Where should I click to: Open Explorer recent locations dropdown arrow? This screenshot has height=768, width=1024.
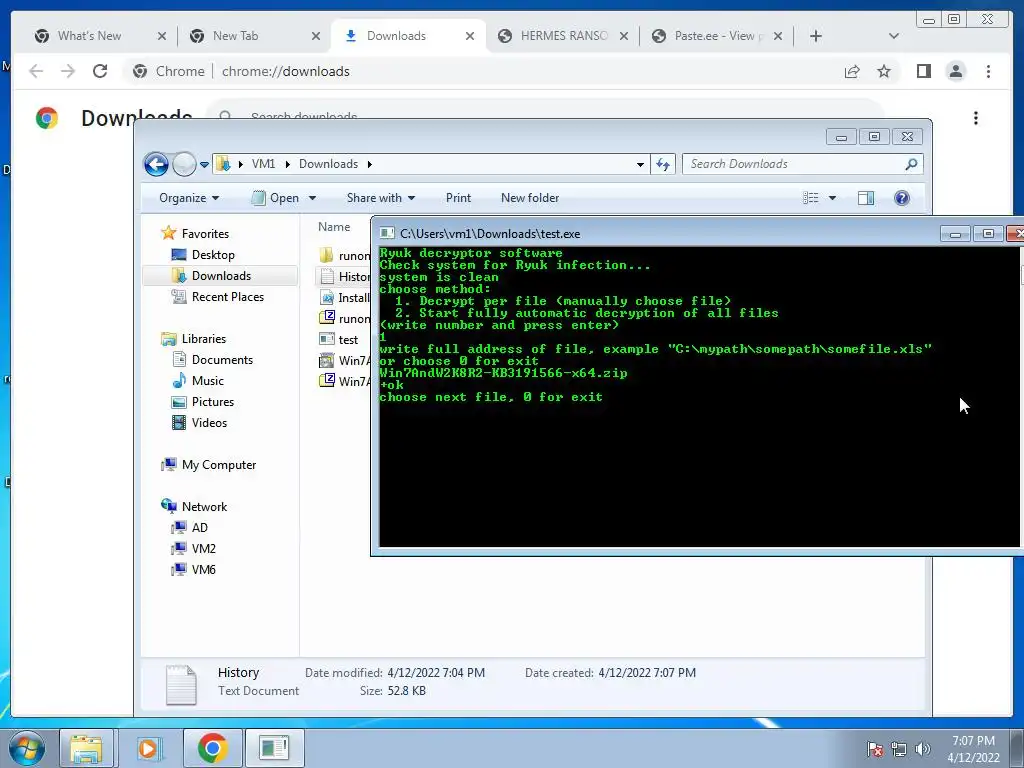pos(204,165)
